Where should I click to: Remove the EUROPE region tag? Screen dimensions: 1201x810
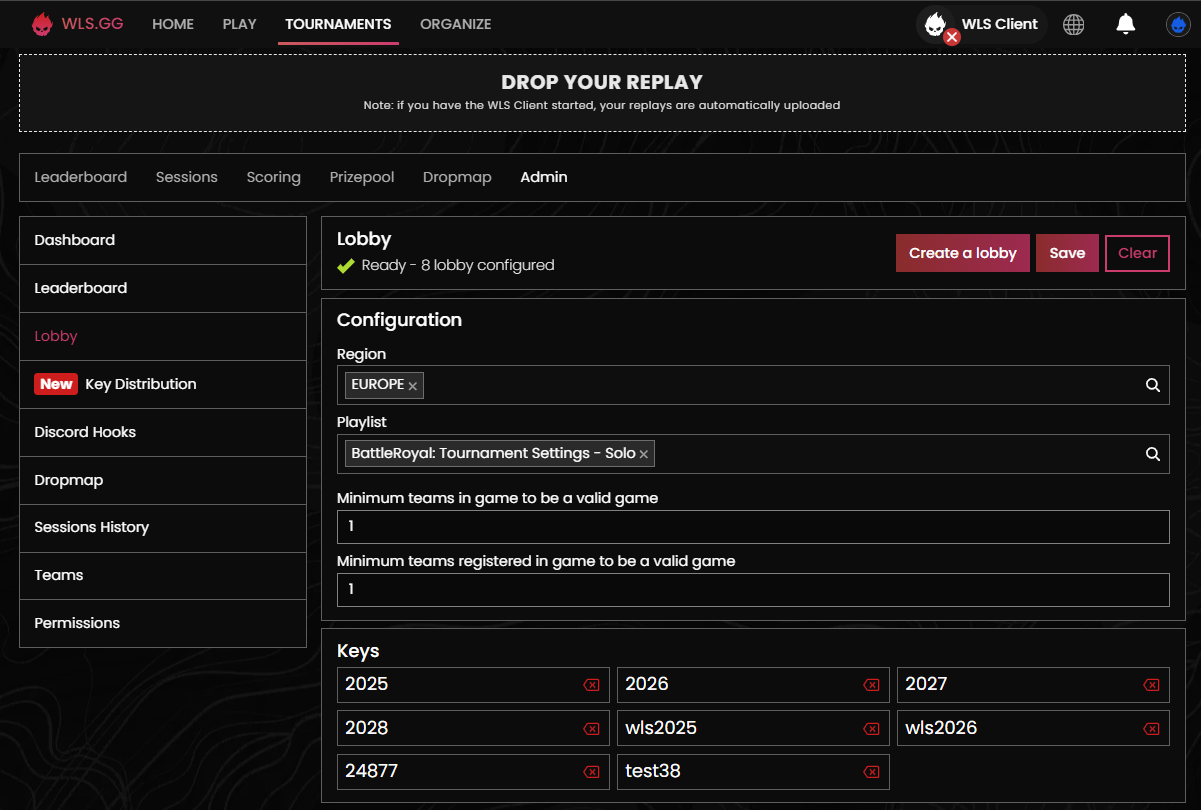pyautogui.click(x=412, y=384)
